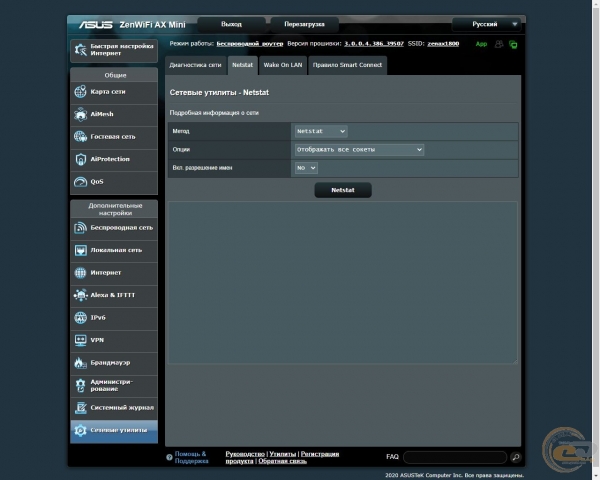
Task: Click the Администрирование gear icon
Action: pyautogui.click(x=80, y=385)
